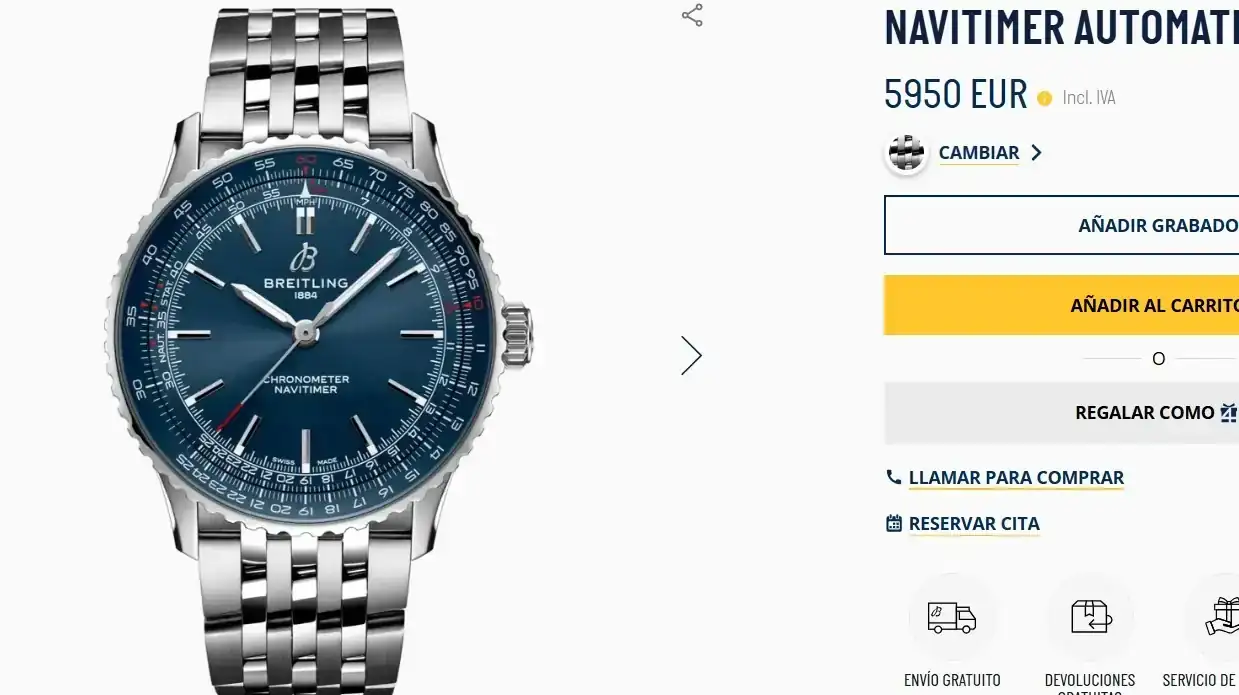This screenshot has width=1239, height=695.
Task: Click the Regalar como button
Action: tap(1062, 413)
